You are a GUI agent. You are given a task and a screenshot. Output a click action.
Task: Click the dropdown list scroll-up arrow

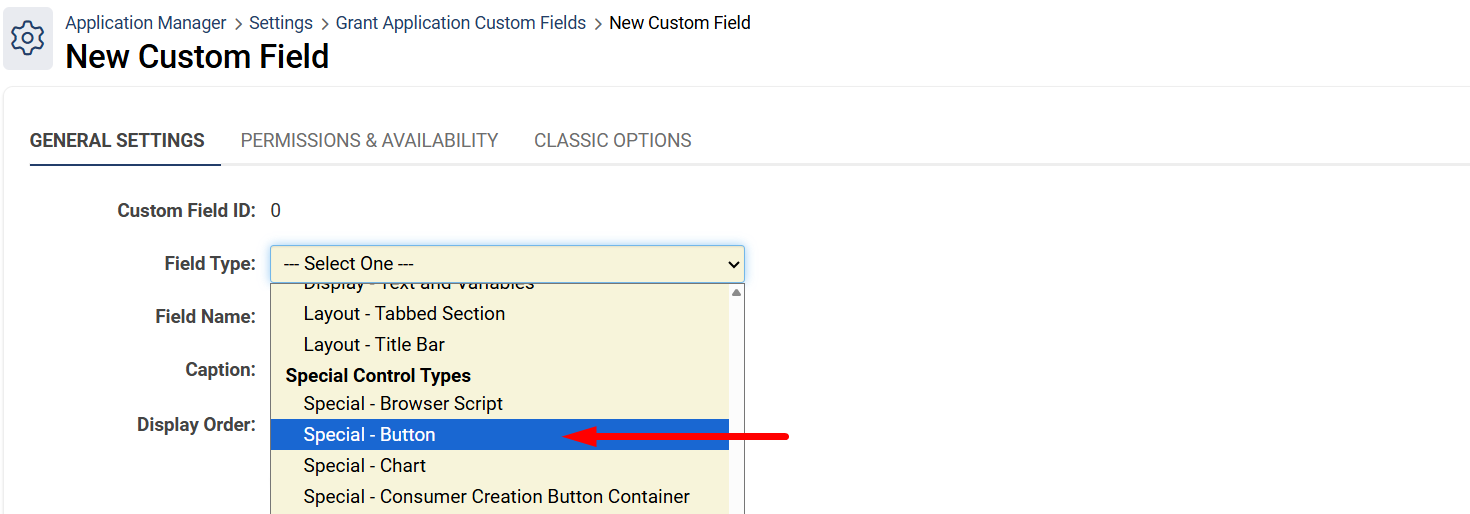coord(737,293)
